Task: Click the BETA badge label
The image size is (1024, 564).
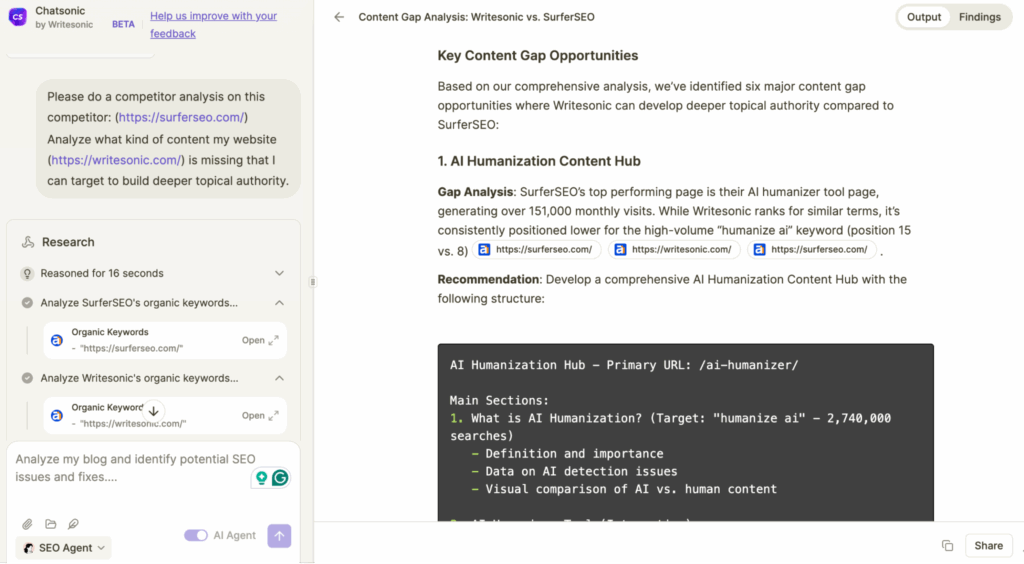Action: point(123,24)
